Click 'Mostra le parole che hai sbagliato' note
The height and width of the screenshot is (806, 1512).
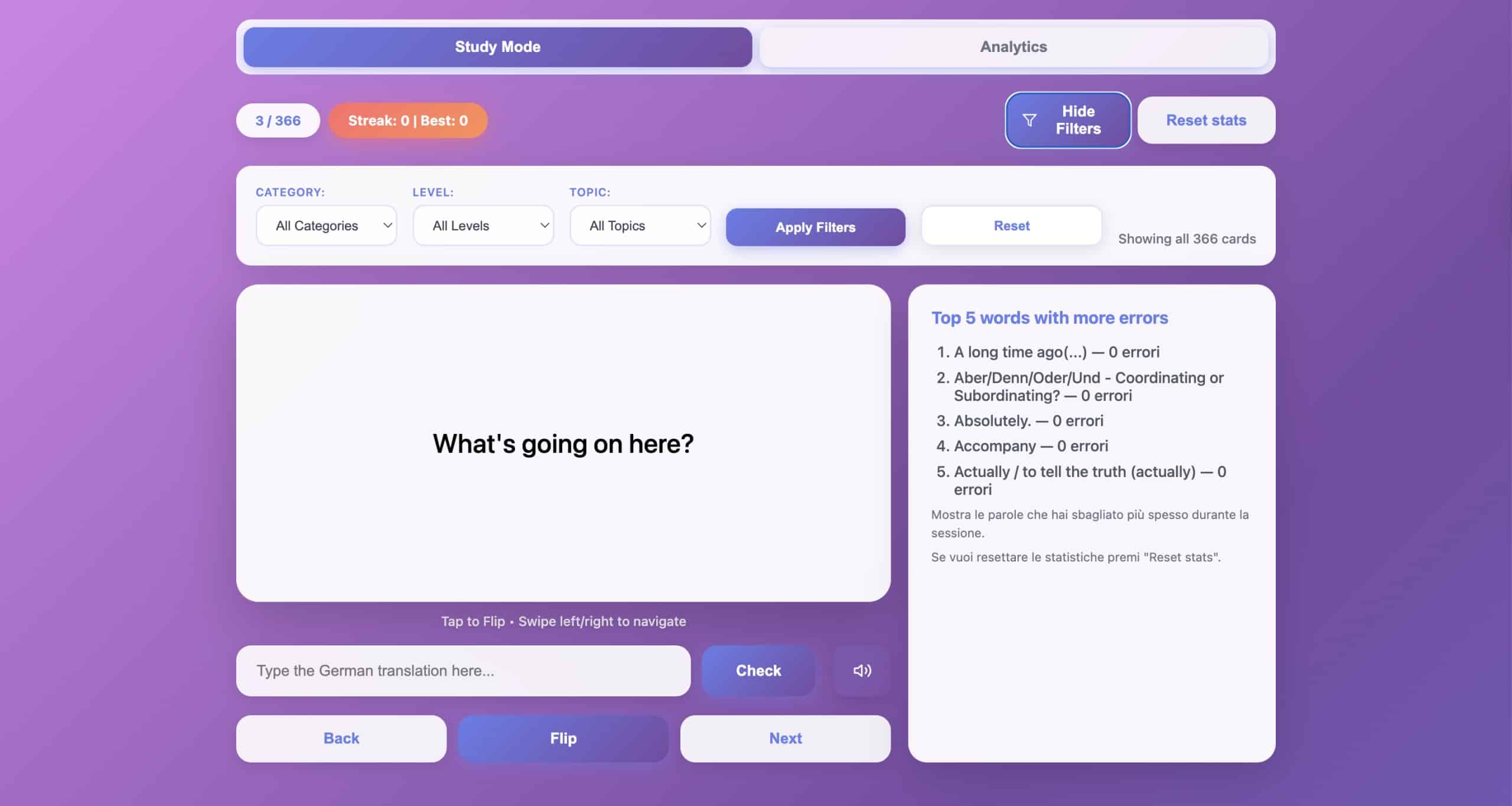(1090, 523)
